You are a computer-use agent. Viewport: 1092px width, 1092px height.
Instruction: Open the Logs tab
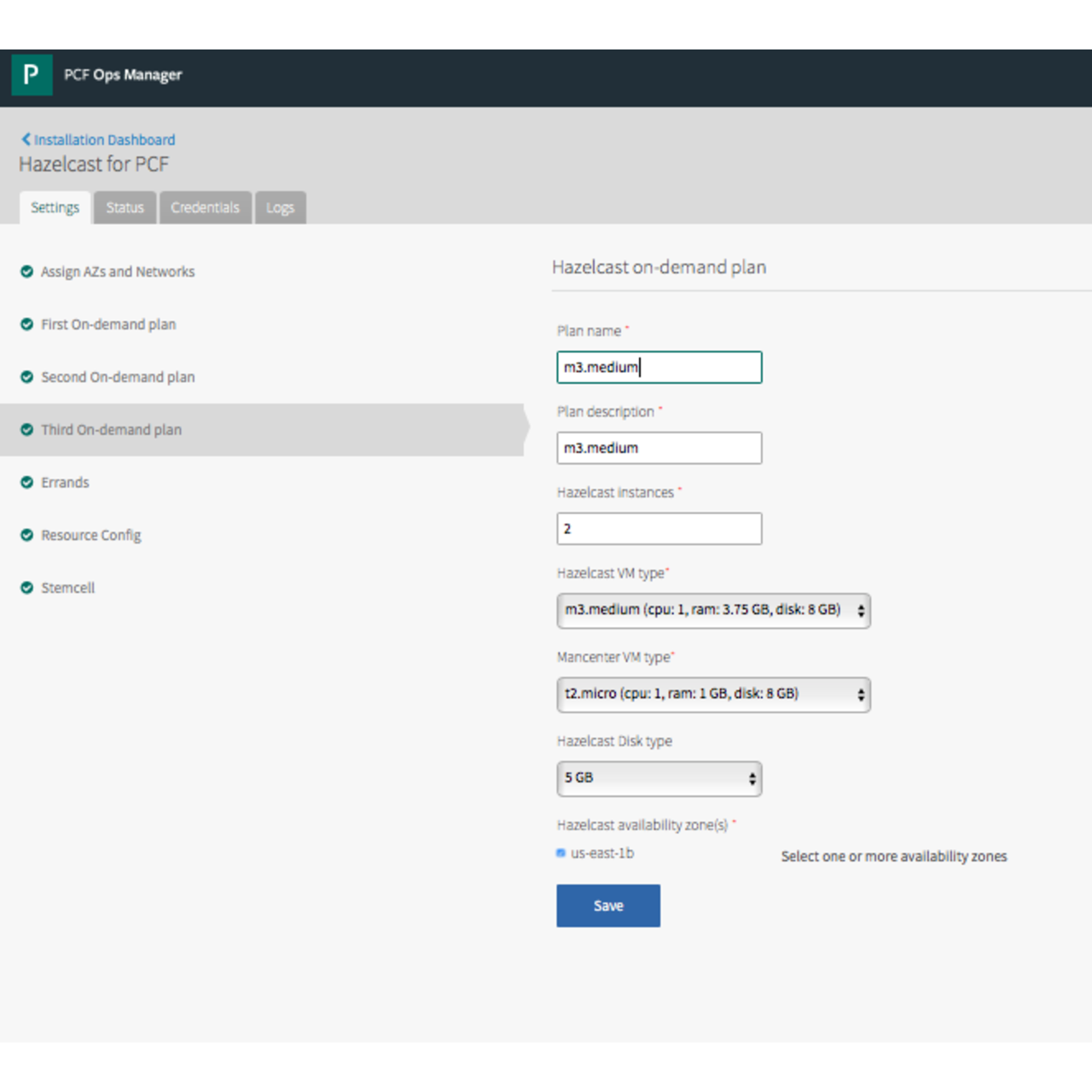280,207
